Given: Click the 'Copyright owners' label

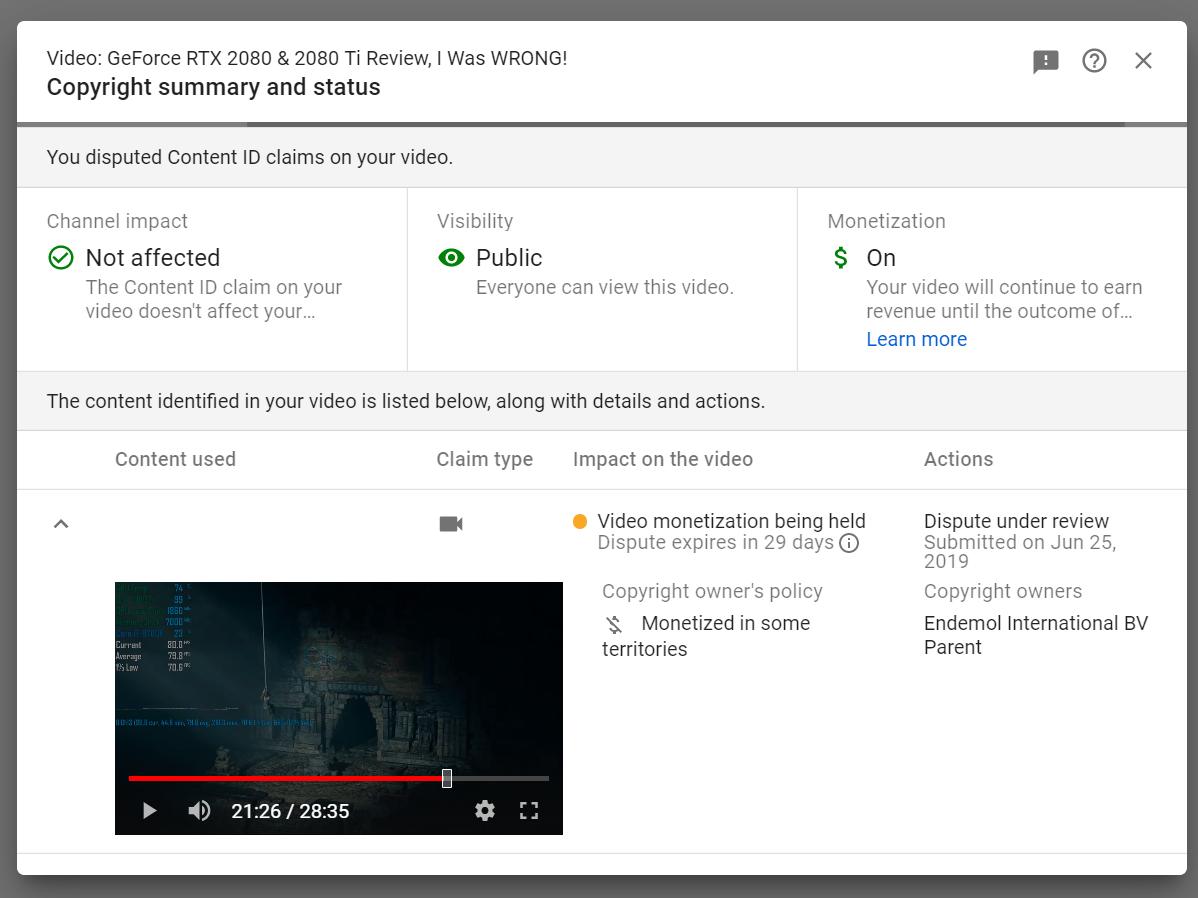Looking at the screenshot, I should click(x=1002, y=592).
